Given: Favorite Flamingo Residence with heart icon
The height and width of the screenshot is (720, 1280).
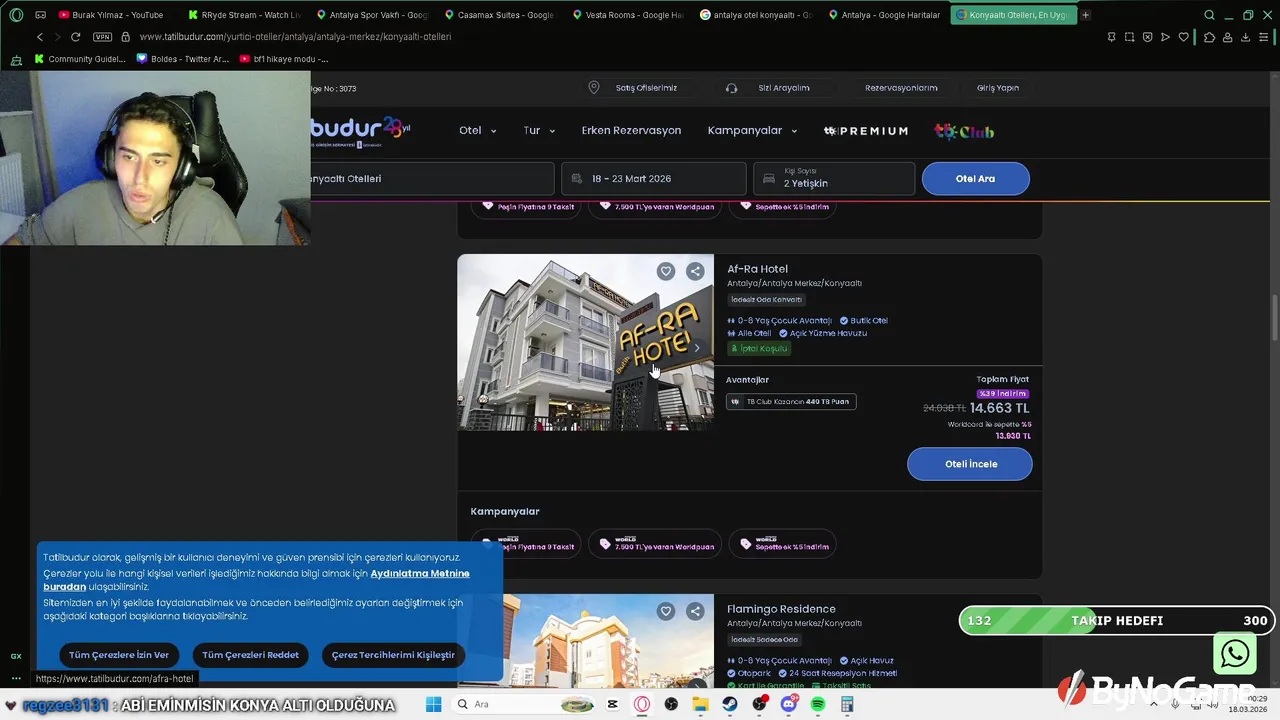Looking at the screenshot, I should [x=666, y=611].
